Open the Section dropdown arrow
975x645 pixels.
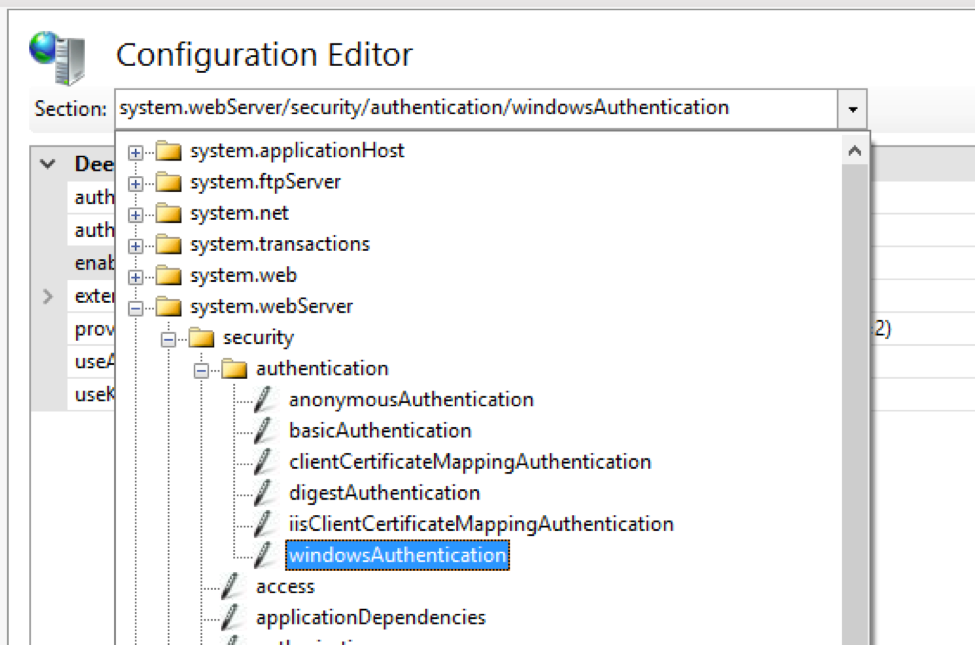[x=852, y=108]
